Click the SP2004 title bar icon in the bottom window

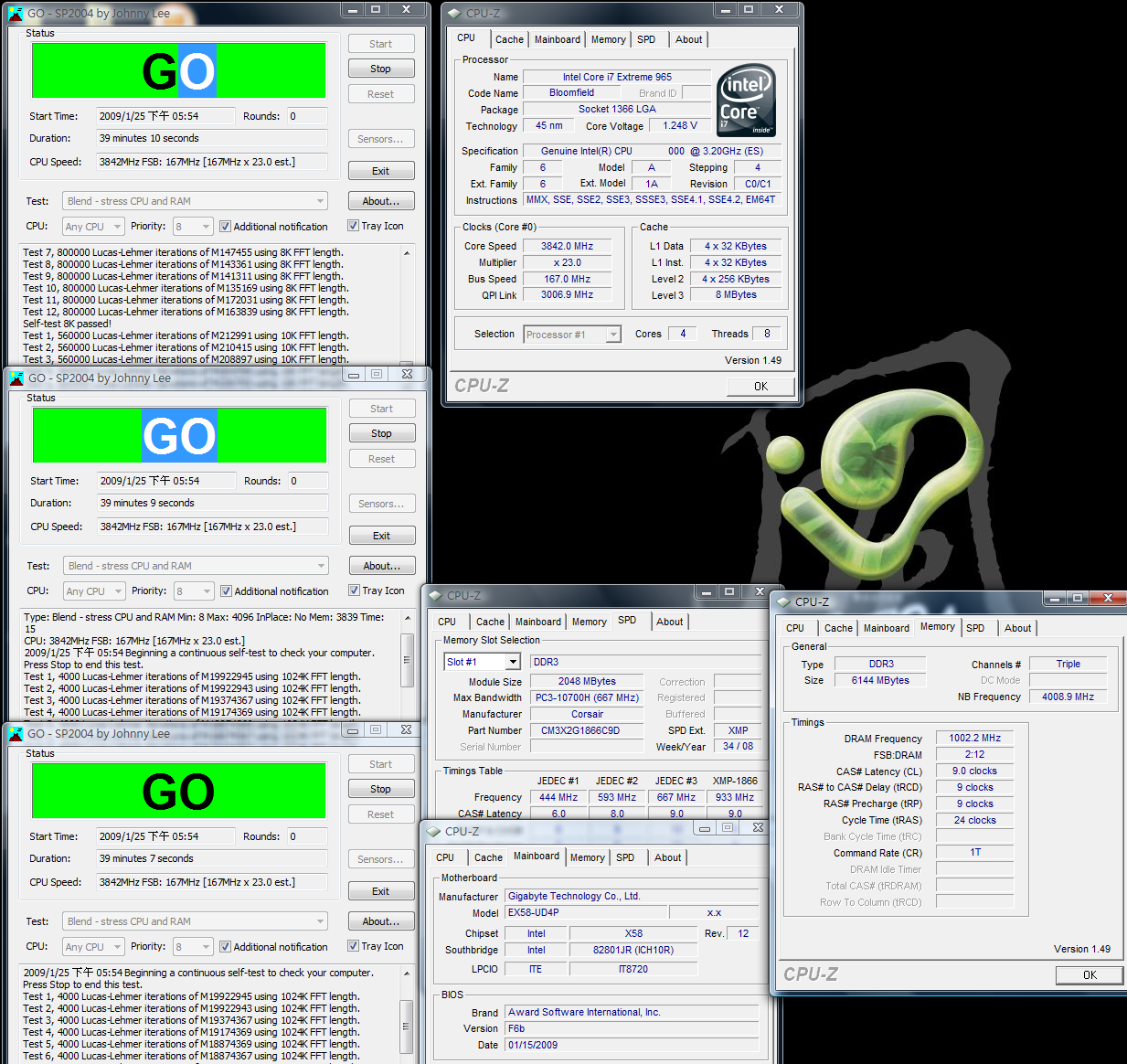(16, 733)
